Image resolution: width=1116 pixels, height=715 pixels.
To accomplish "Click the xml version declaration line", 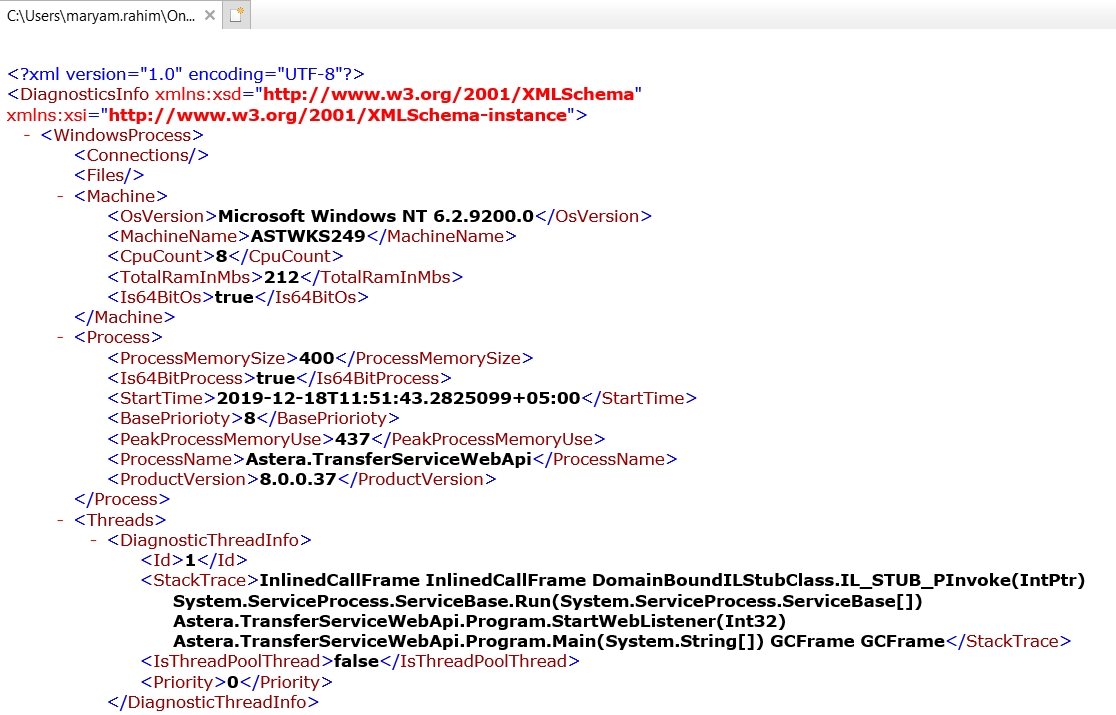I will 186,74.
